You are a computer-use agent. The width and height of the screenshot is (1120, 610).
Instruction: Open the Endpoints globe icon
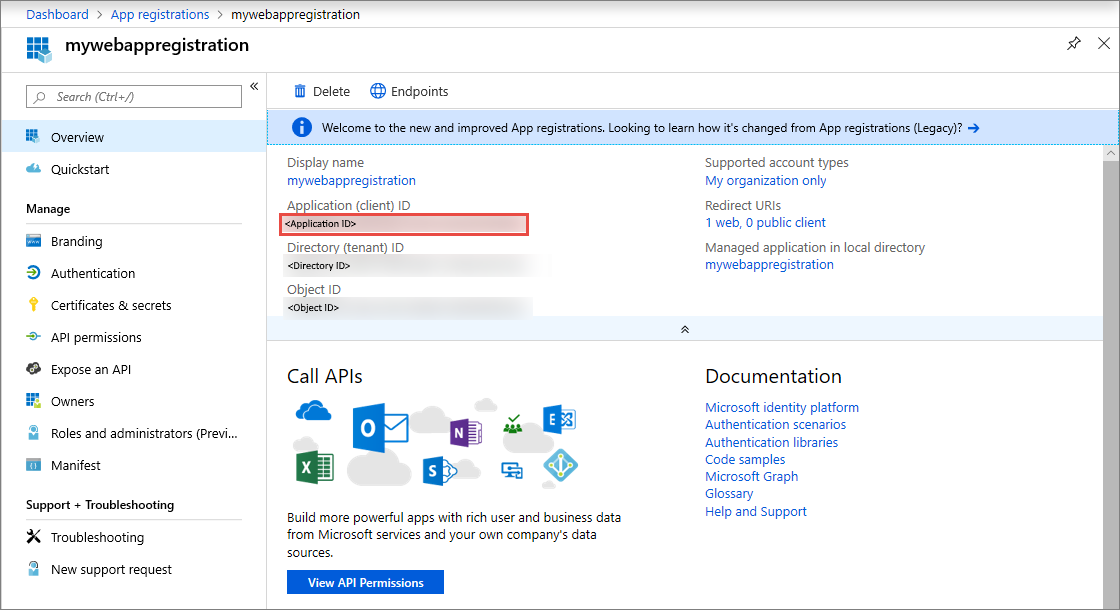click(378, 91)
